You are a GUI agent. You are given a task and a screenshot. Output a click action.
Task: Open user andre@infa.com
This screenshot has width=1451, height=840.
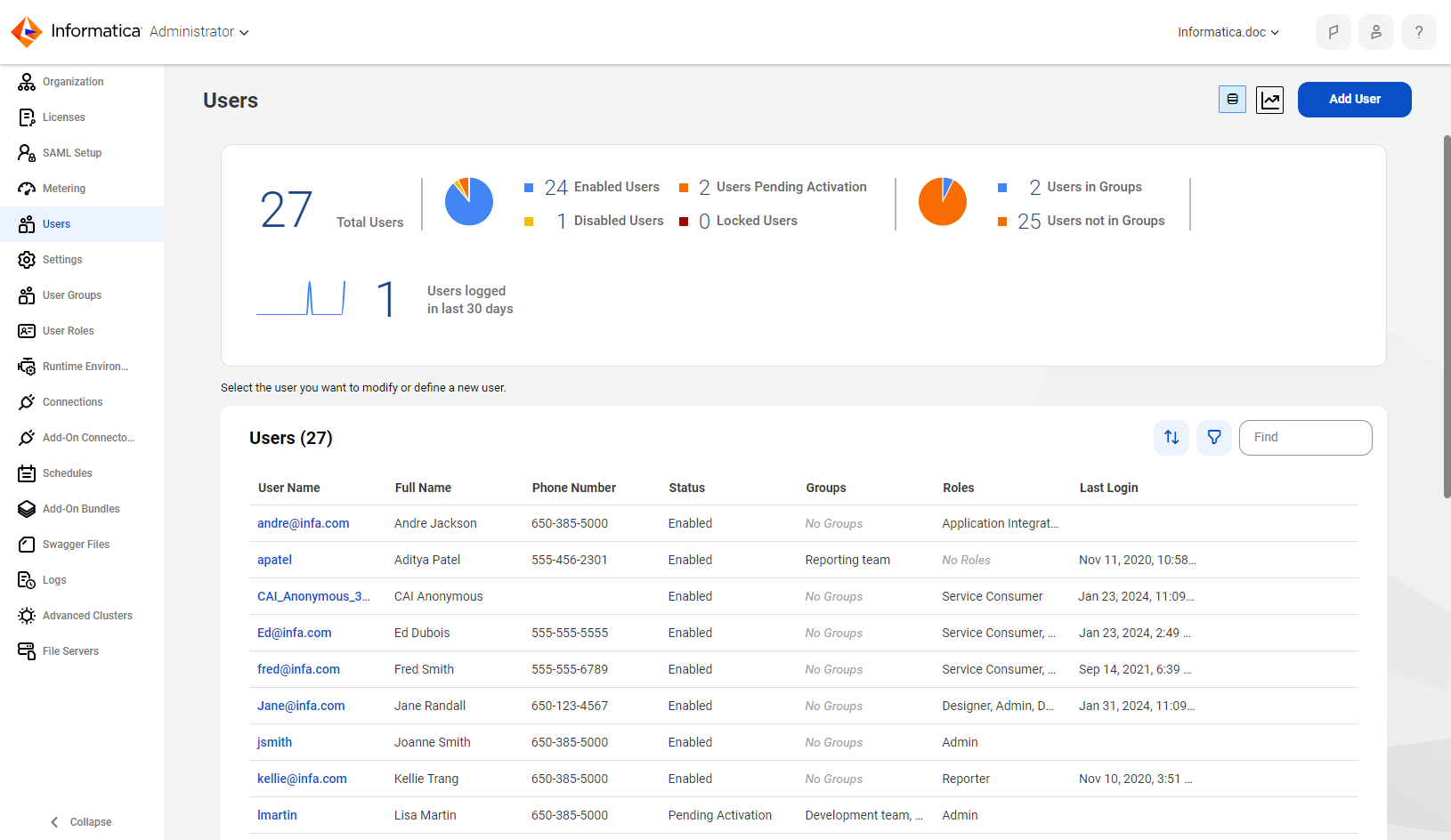[304, 523]
